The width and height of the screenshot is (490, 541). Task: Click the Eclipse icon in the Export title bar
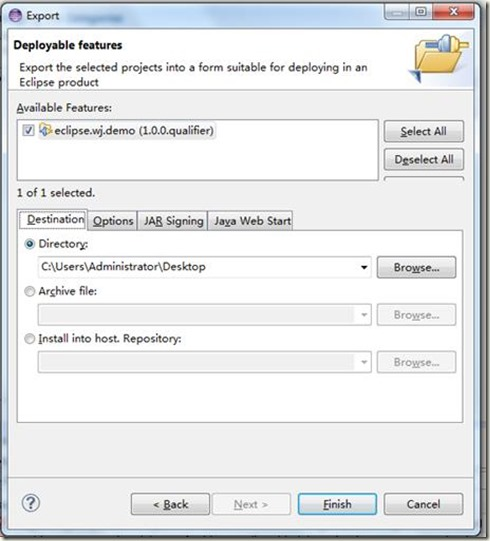point(16,16)
